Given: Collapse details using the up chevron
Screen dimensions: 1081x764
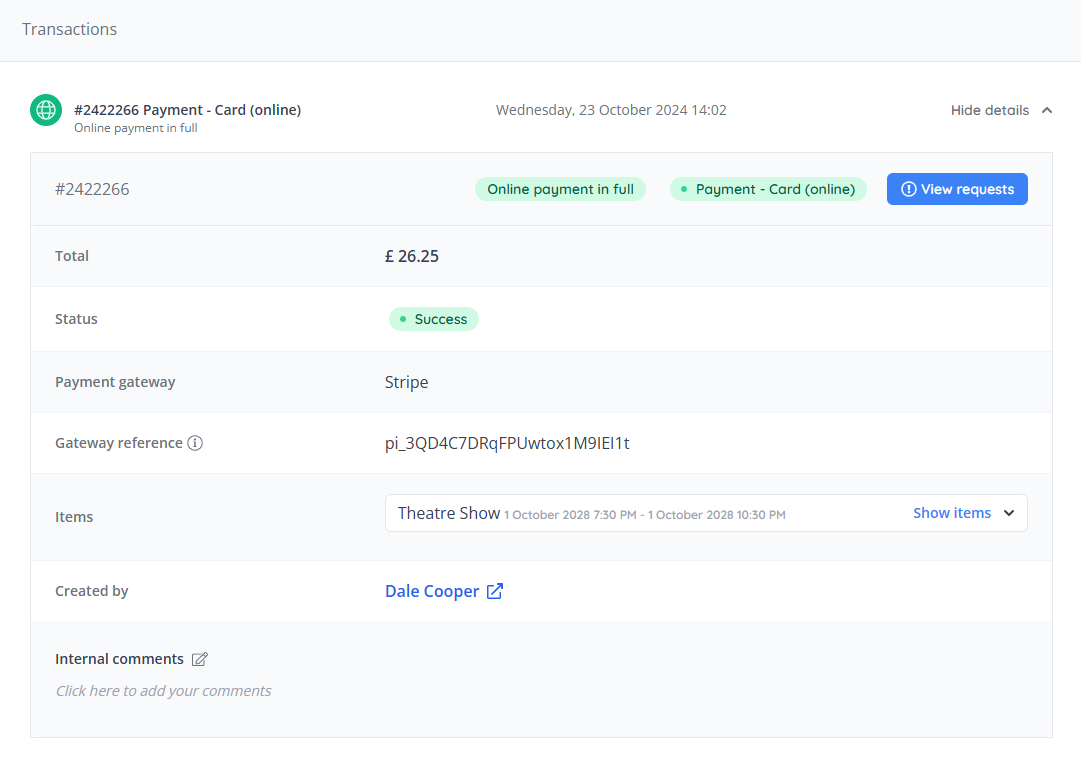Looking at the screenshot, I should coord(1047,110).
